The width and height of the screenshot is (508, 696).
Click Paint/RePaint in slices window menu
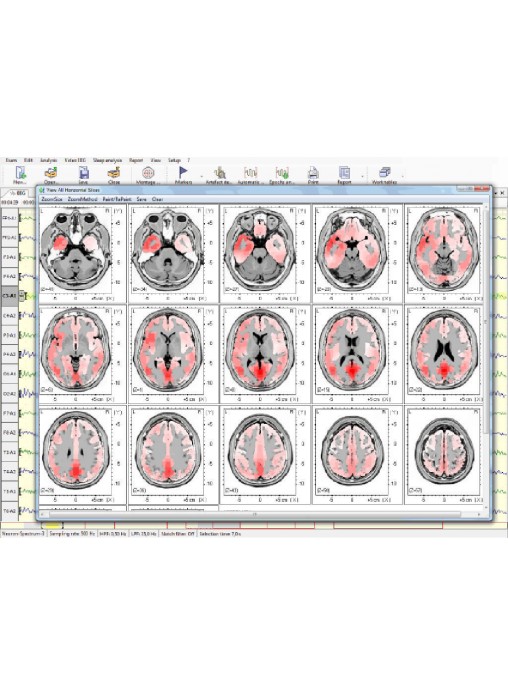coord(117,199)
